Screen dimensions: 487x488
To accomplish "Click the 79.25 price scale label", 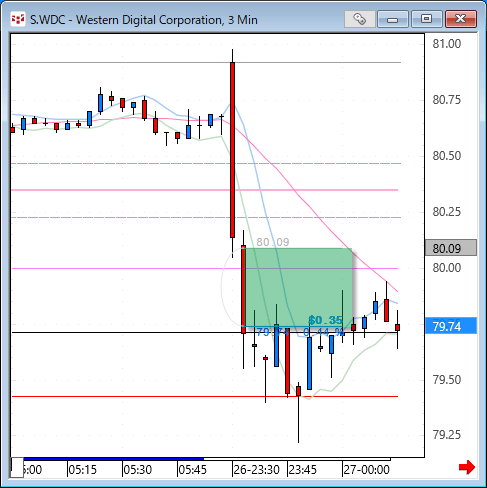I will tap(447, 435).
